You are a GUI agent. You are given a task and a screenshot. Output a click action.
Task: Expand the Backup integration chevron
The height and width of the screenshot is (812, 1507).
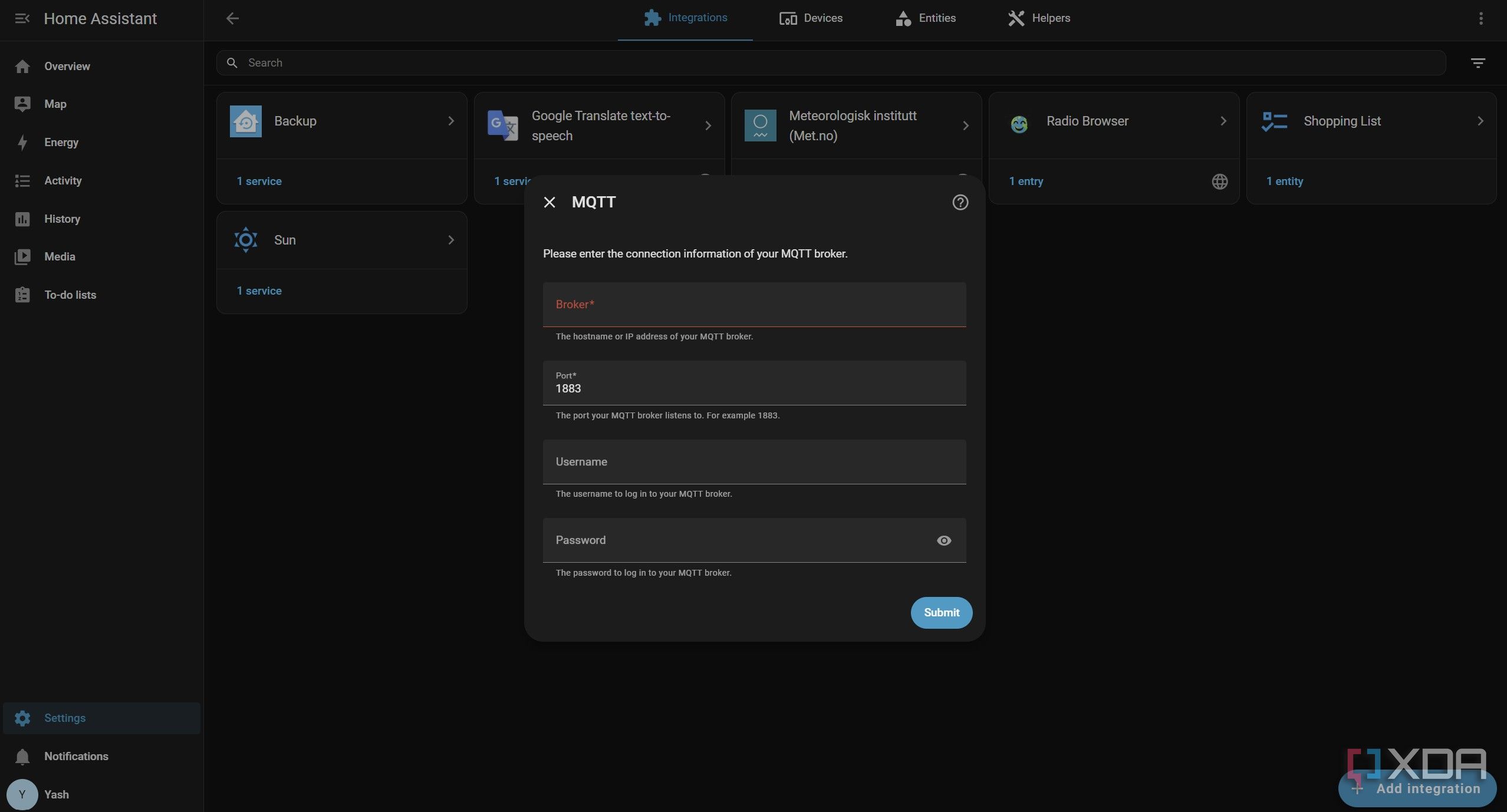coord(451,121)
